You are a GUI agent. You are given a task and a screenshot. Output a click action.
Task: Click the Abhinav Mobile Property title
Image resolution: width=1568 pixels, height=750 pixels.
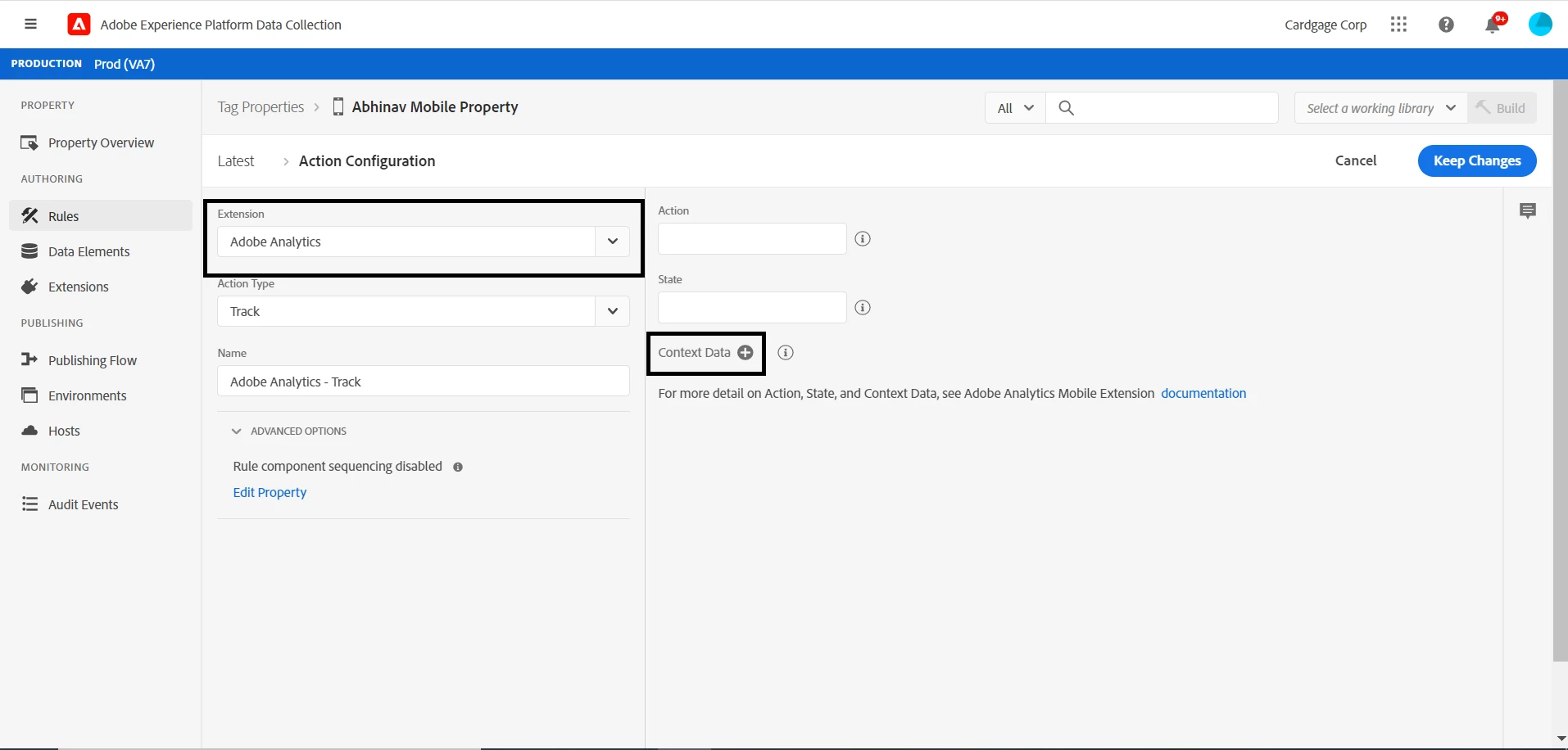[435, 107]
